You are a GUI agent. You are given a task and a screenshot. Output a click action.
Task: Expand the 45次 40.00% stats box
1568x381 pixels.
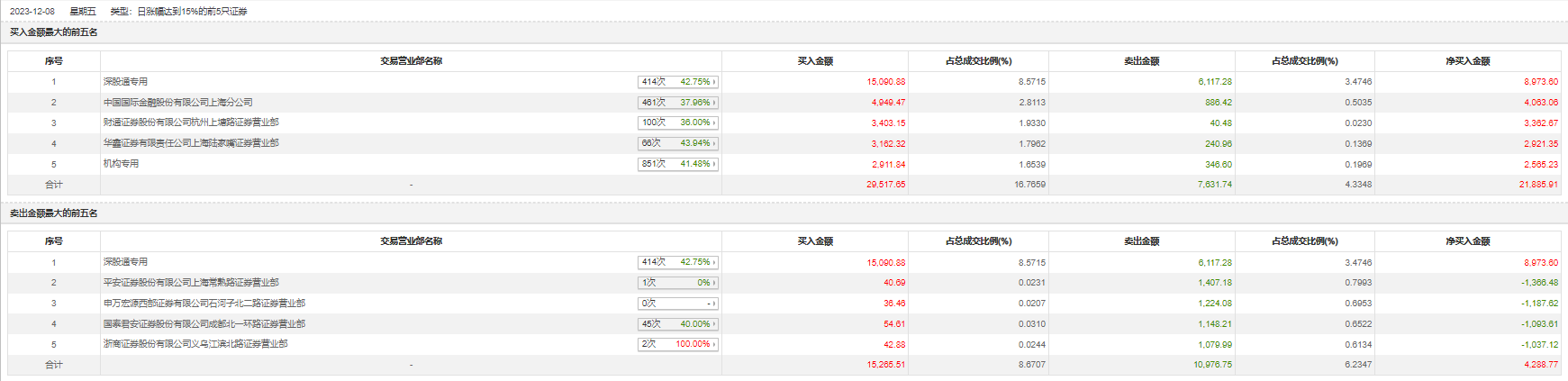[x=677, y=324]
